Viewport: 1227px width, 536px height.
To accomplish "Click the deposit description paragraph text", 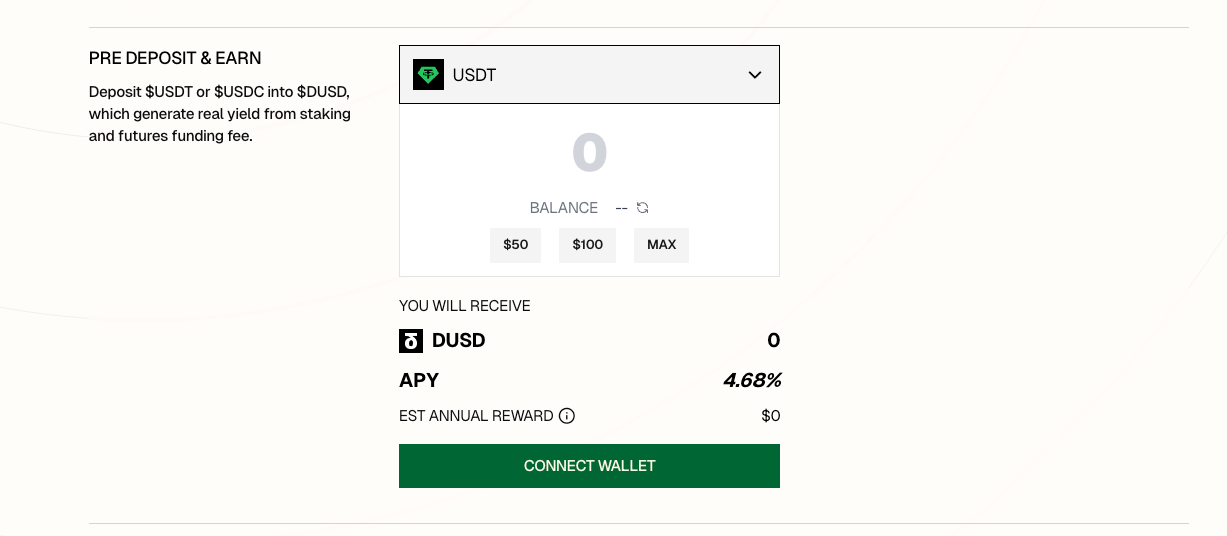I will coord(220,113).
